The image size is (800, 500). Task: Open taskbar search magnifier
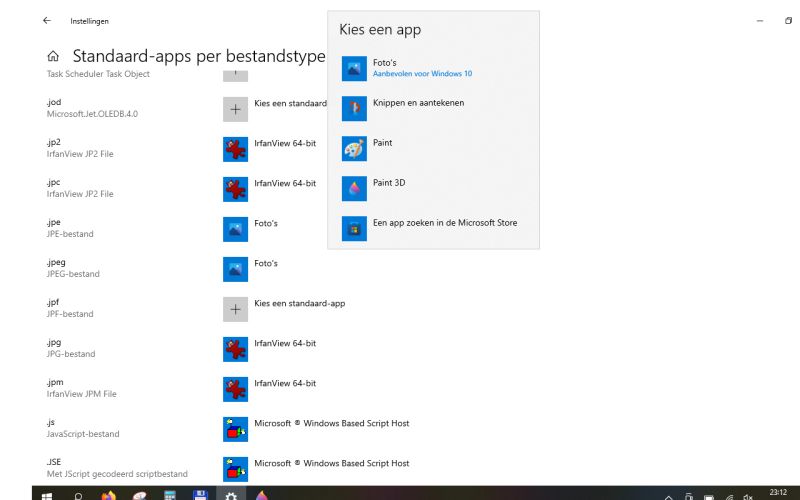click(x=78, y=495)
